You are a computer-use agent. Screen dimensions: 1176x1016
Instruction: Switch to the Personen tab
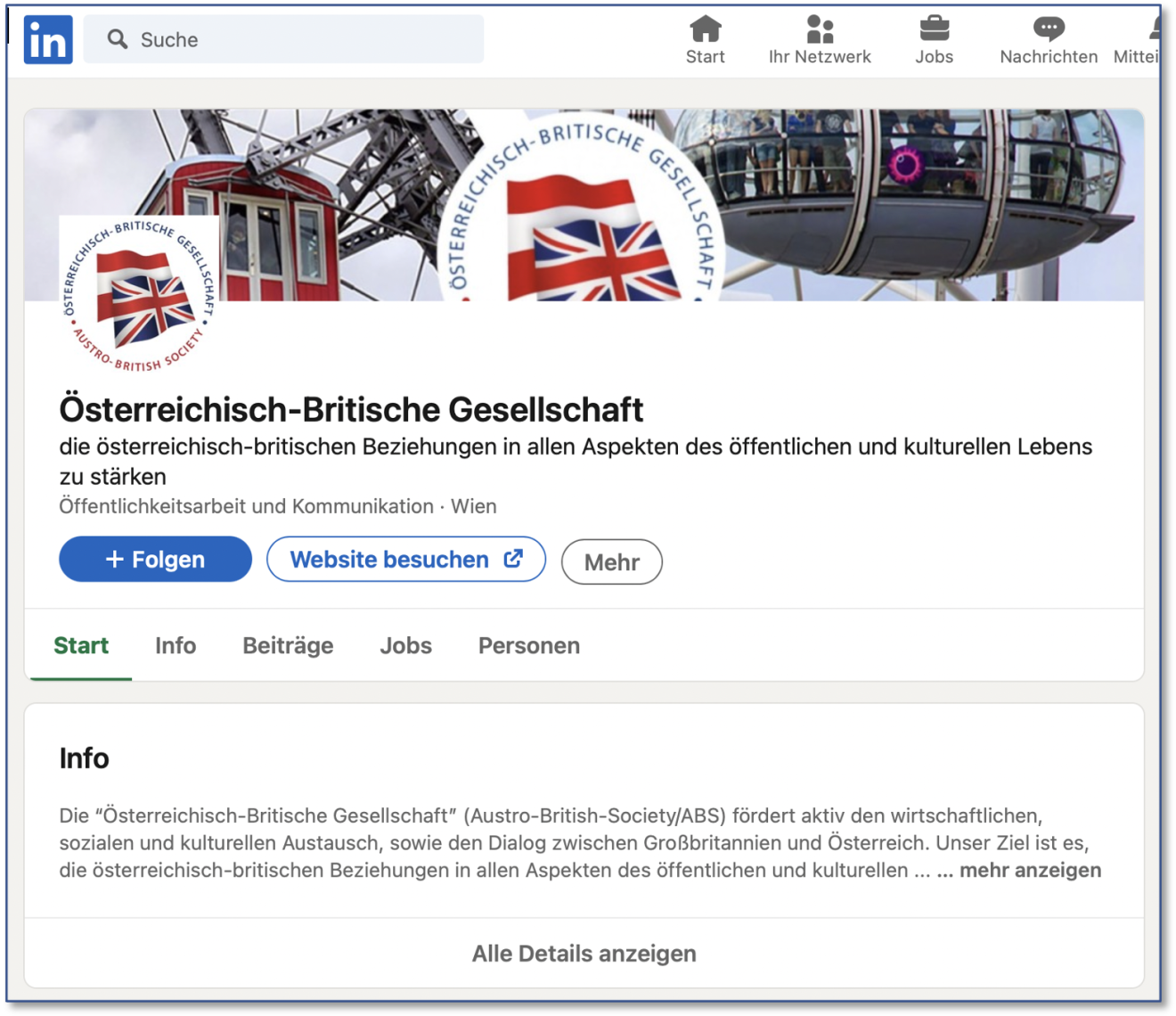pos(529,646)
